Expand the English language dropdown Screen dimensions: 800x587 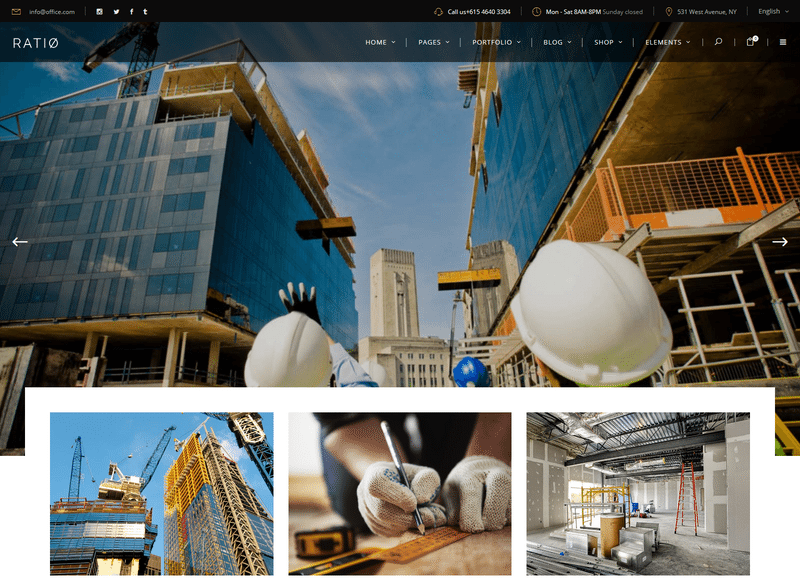[x=773, y=12]
